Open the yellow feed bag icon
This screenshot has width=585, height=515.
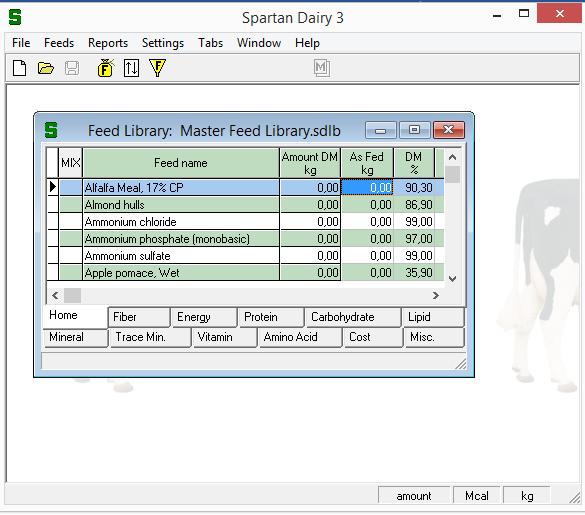pyautogui.click(x=106, y=68)
